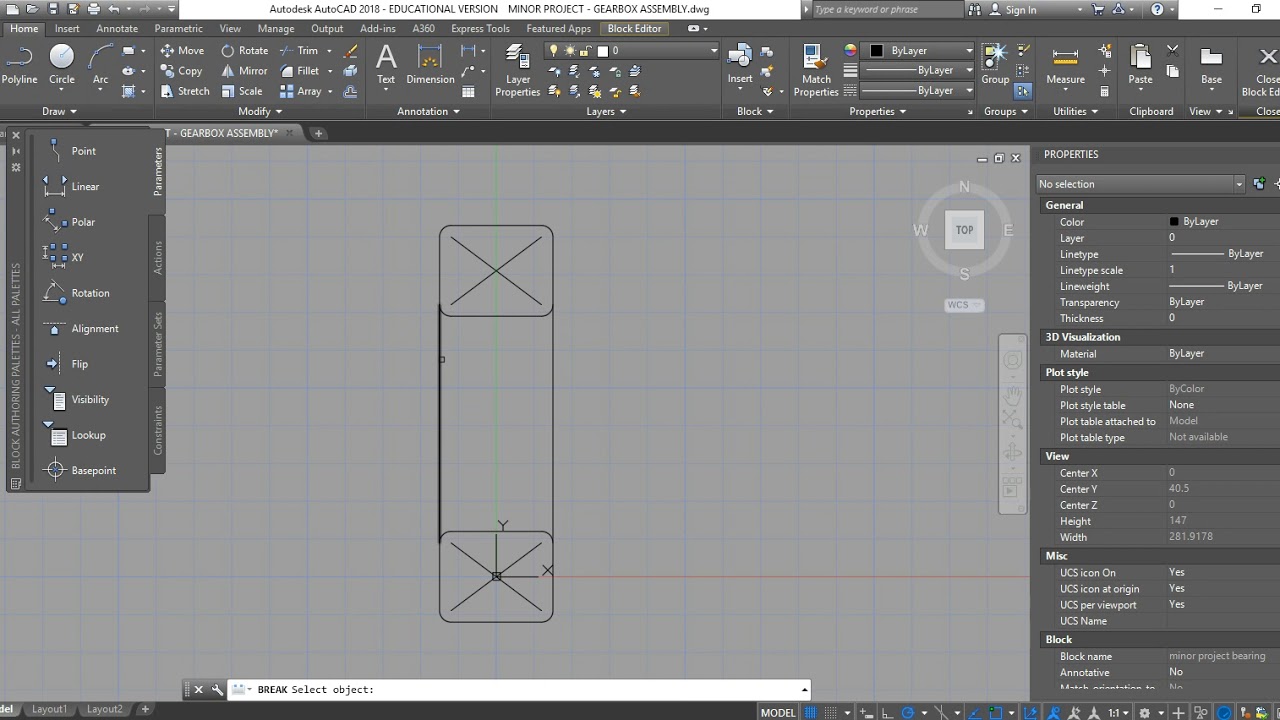
Task: Switch to the Insert ribbon tab
Action: point(67,28)
